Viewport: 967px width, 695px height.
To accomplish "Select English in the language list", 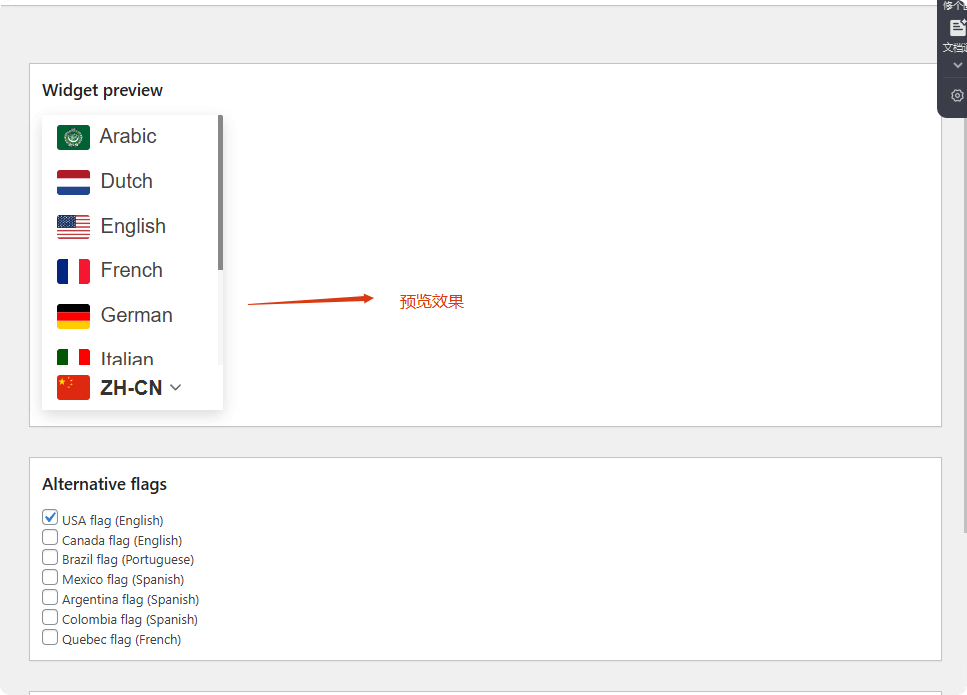I will click(133, 227).
